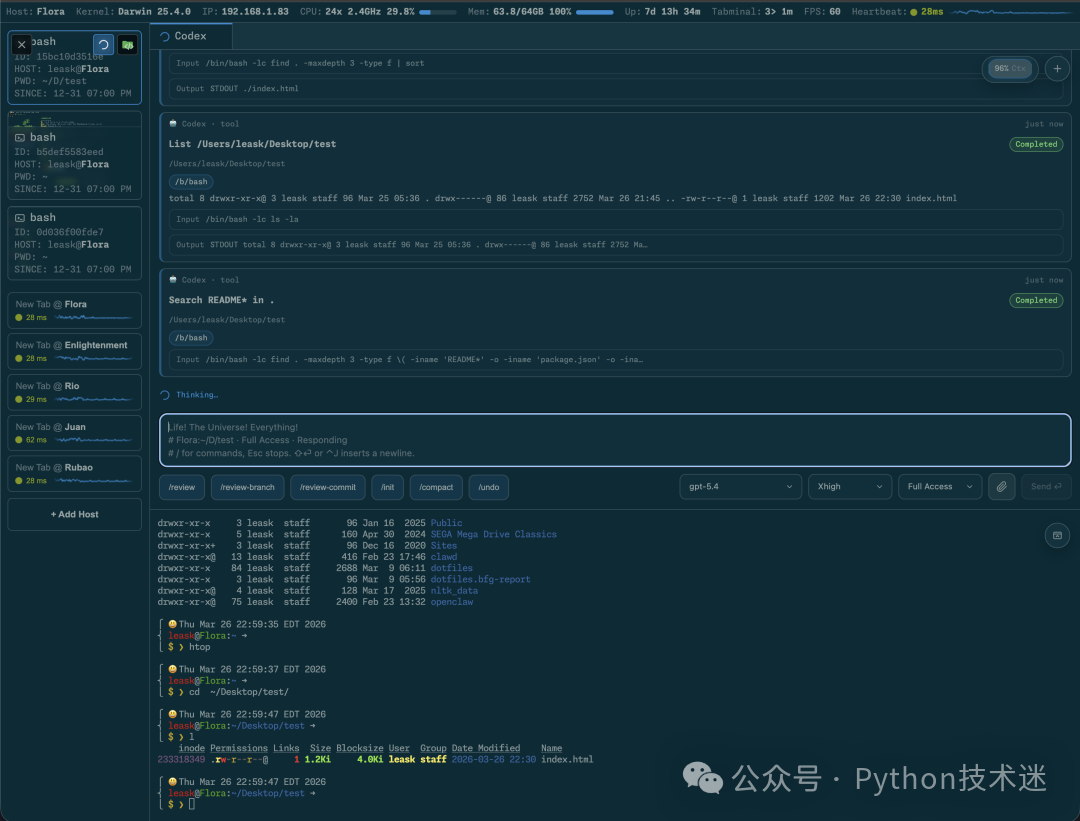Click the yellow Heartbeat status dot
Image resolution: width=1080 pixels, height=821 pixels.
[913, 12]
